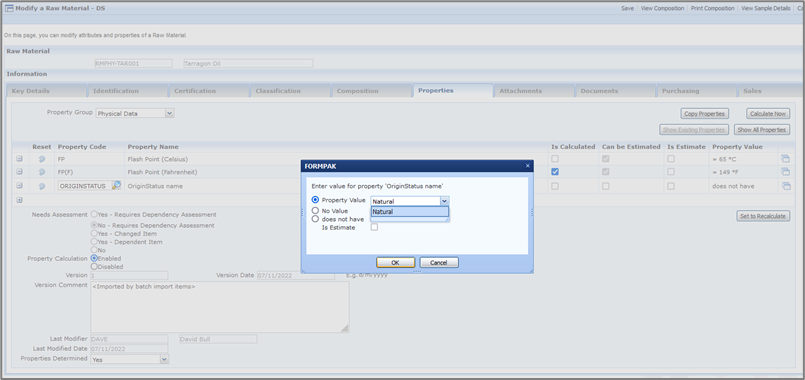Viewport: 805px width, 380px height.
Task: Click the Version Comment text area
Action: pos(220,307)
